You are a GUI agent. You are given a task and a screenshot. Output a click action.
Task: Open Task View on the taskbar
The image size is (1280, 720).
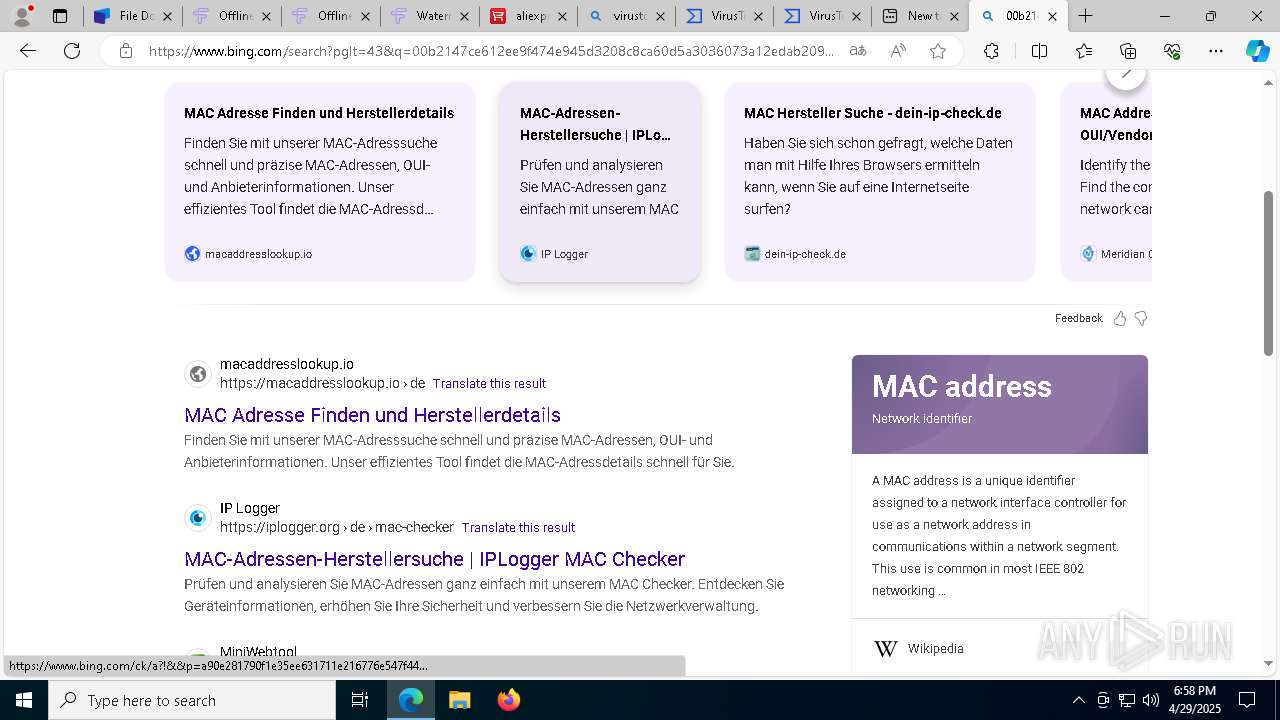pyautogui.click(x=360, y=700)
